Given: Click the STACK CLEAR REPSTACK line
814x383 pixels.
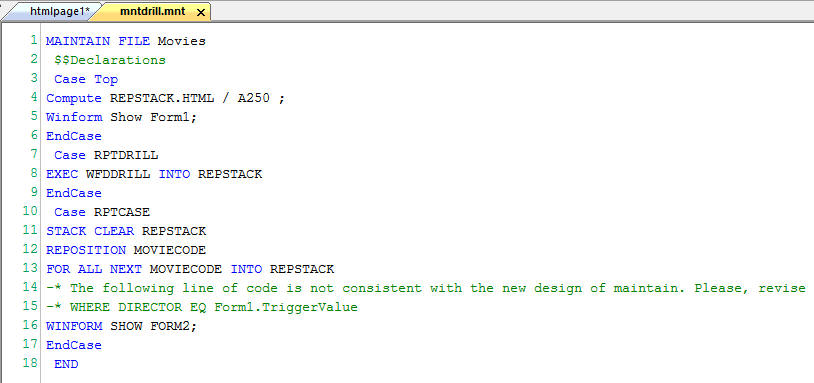Looking at the screenshot, I should coord(126,231).
